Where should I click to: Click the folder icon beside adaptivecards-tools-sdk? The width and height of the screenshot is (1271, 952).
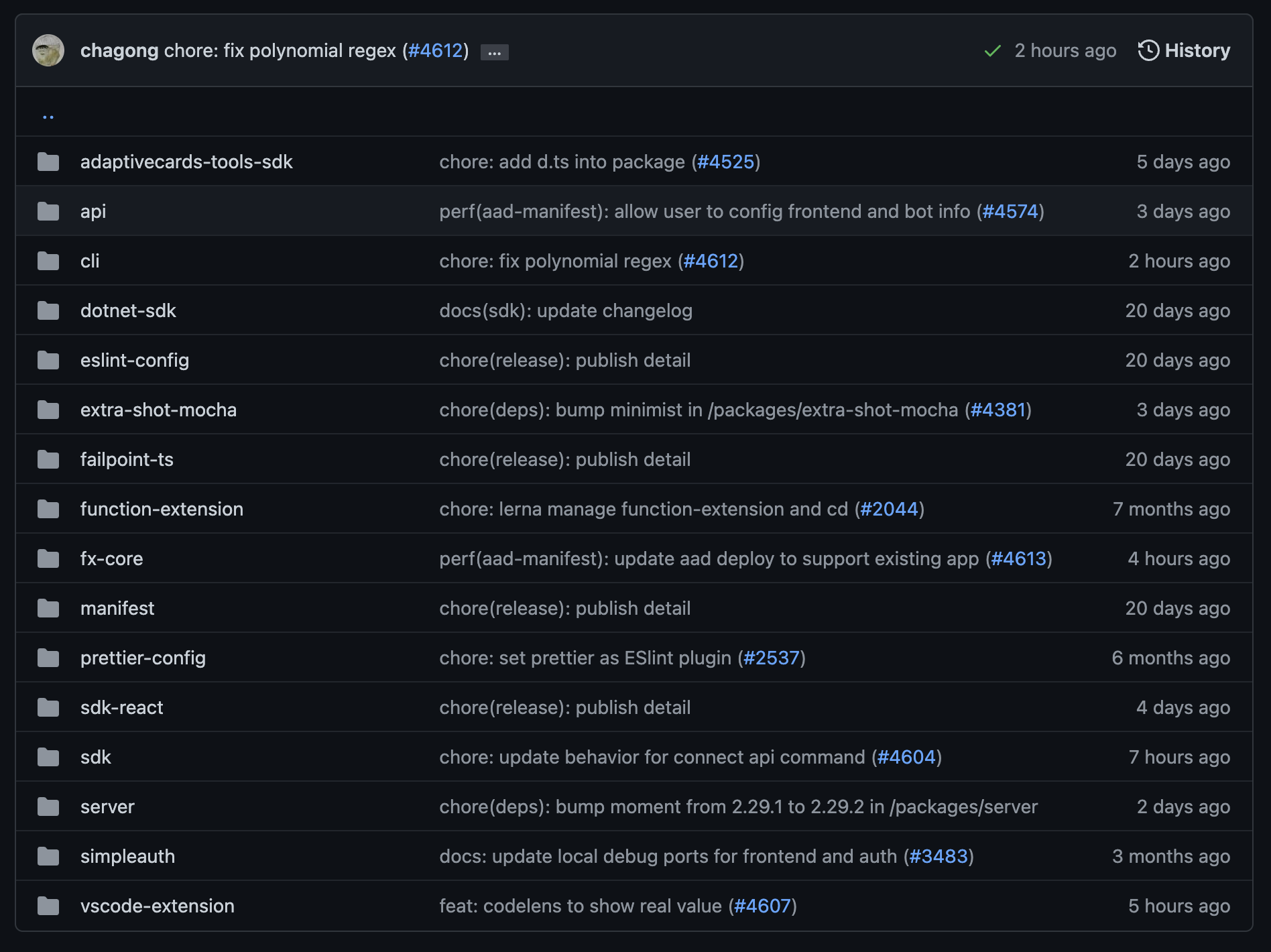[48, 162]
